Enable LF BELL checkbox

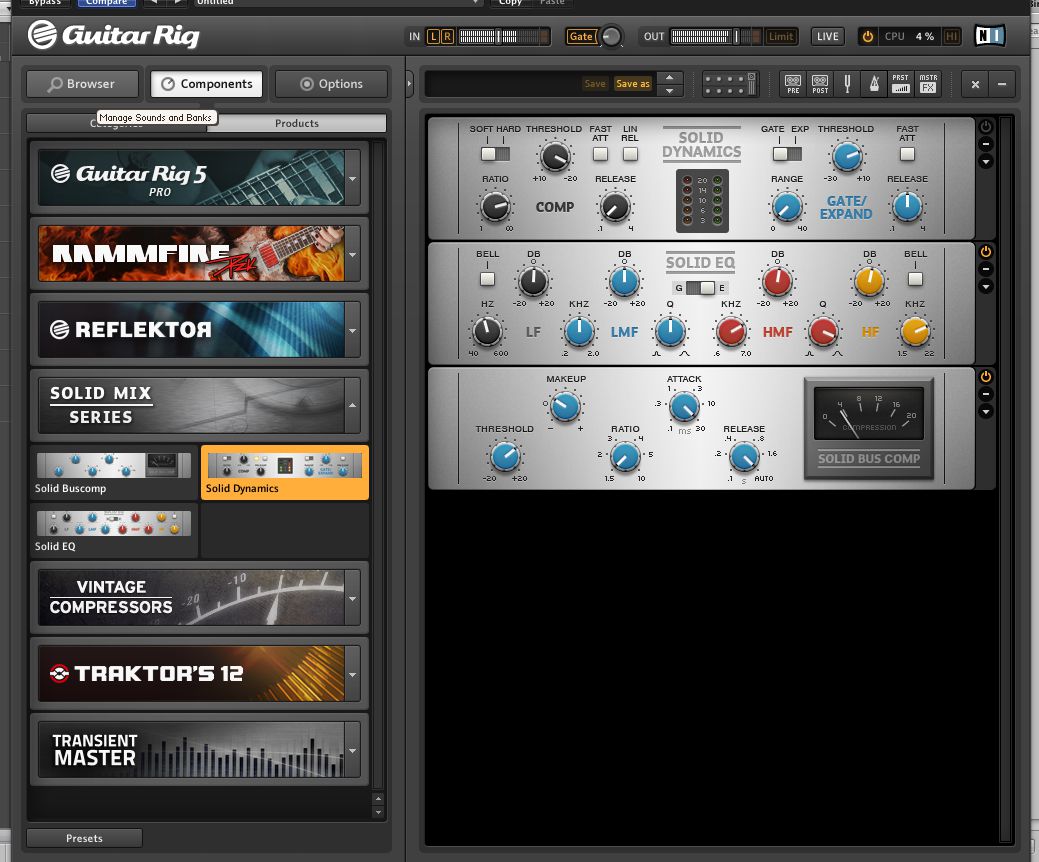pos(487,278)
